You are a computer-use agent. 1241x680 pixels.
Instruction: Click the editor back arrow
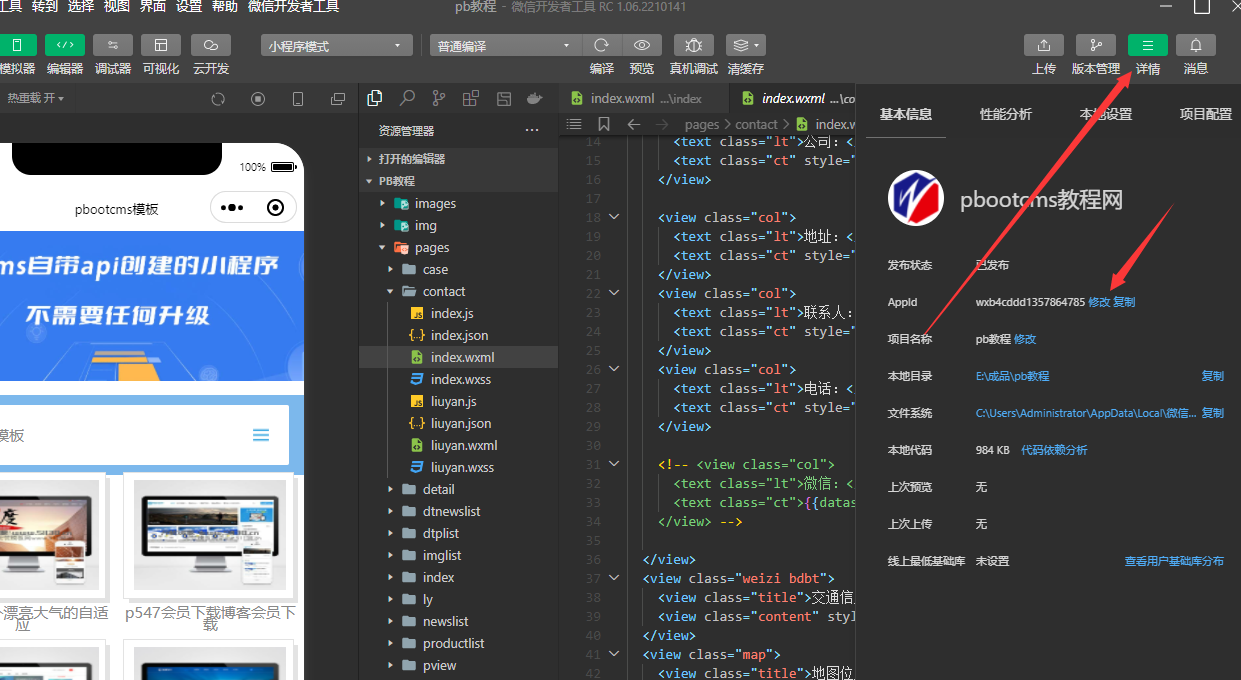pos(633,124)
